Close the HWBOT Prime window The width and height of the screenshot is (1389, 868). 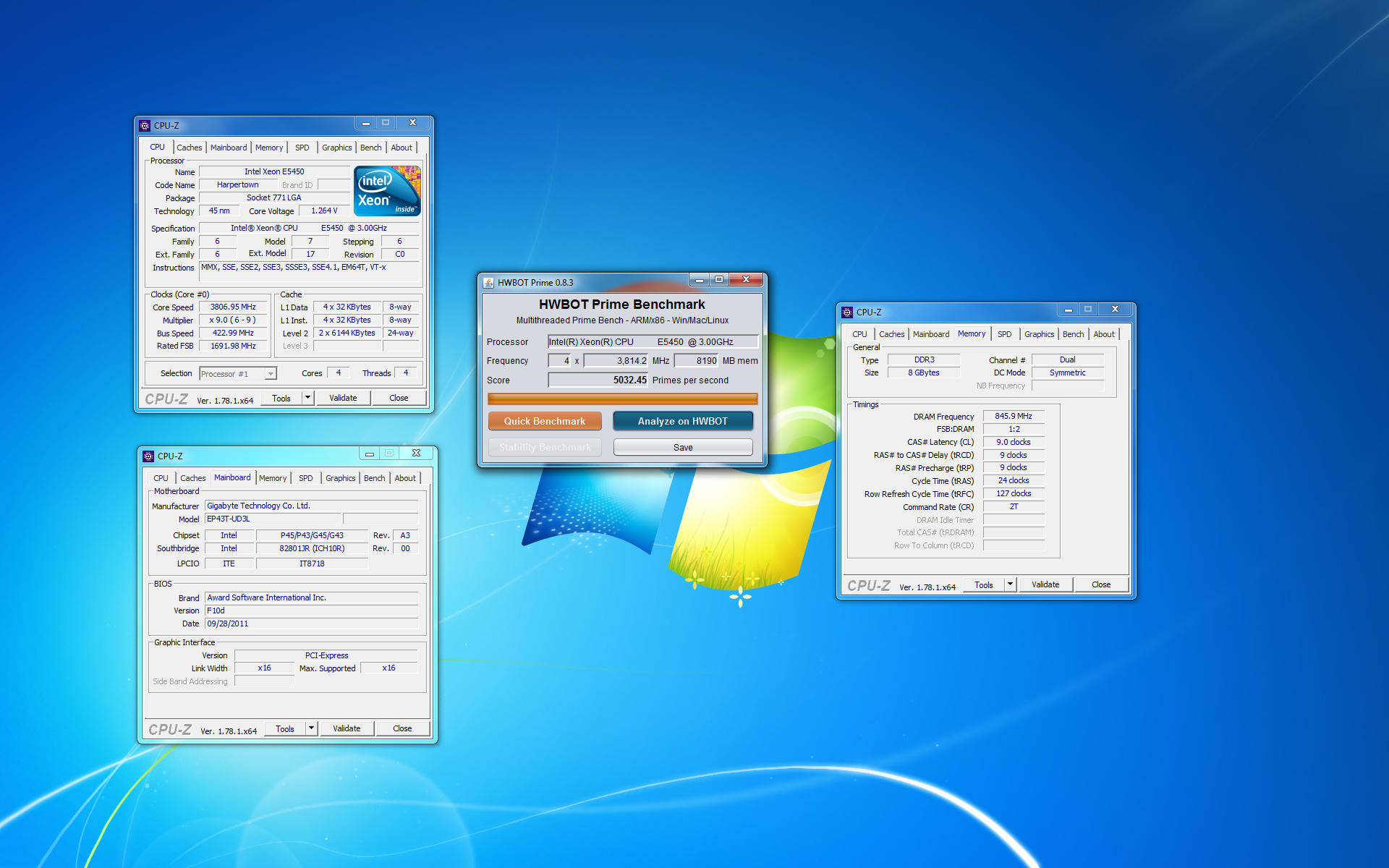coord(746,280)
